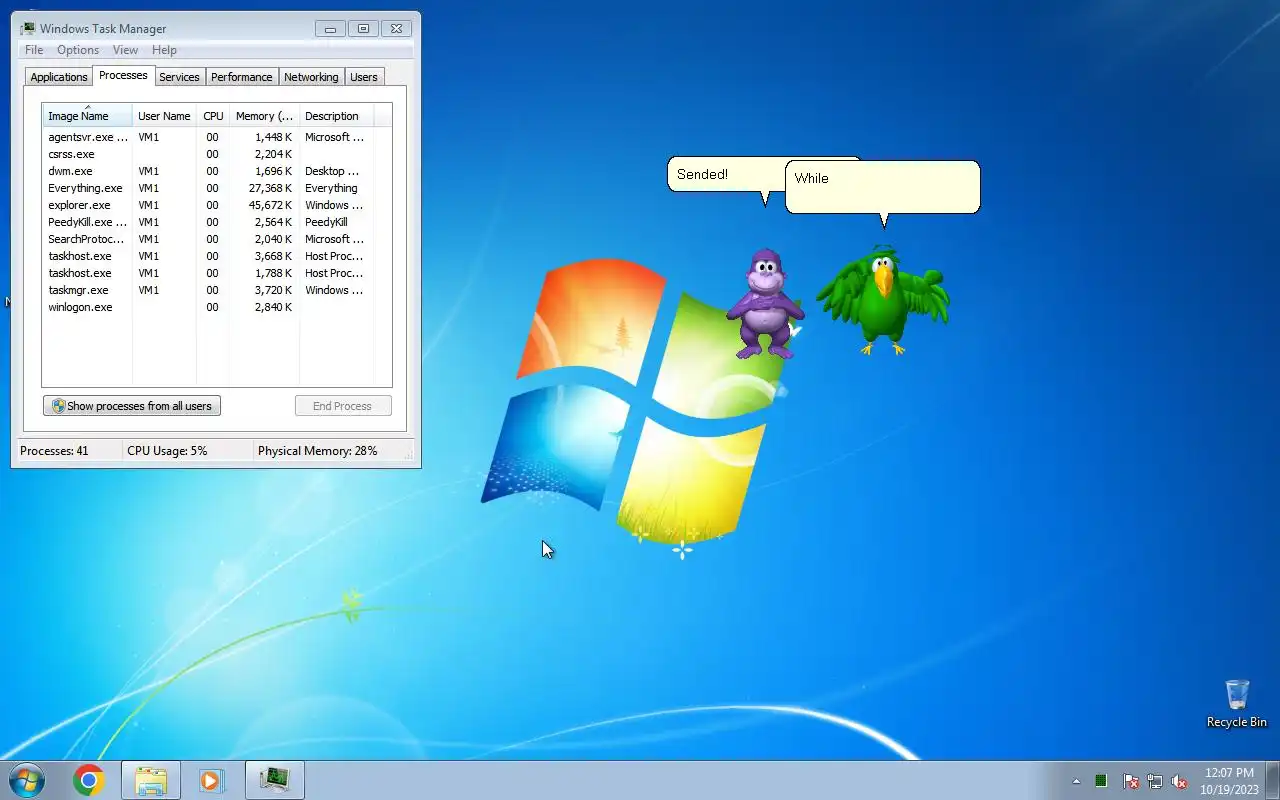Screen dimensions: 1280x800
Task: Click the 'Sended!' speech balloon
Action: 726,174
